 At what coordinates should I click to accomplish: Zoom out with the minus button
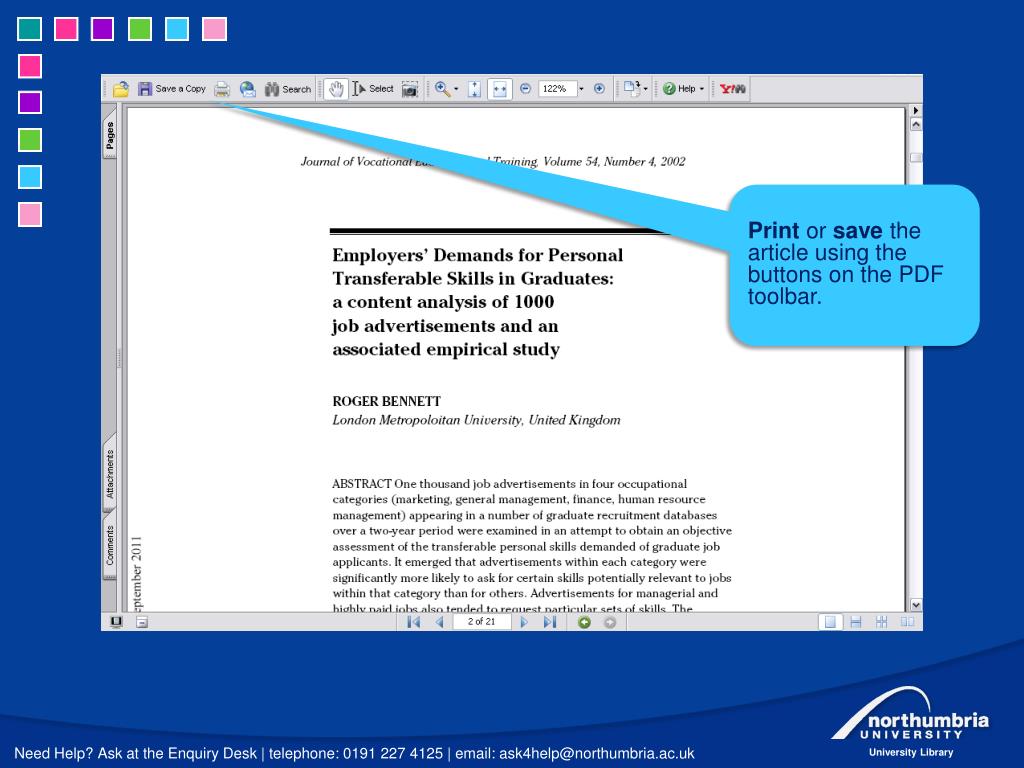(525, 88)
